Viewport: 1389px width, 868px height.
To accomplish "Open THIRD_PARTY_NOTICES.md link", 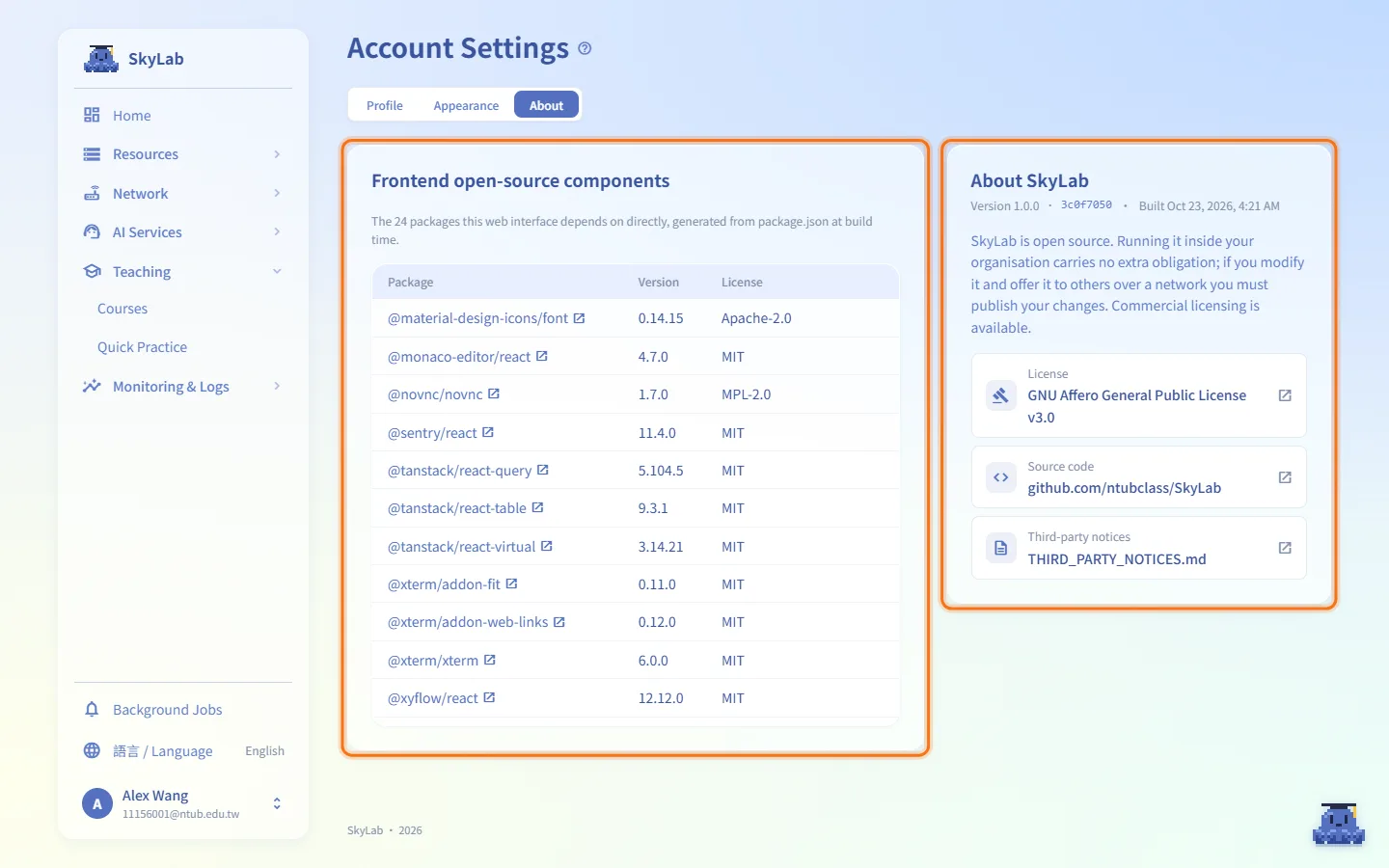I will (x=1139, y=548).
